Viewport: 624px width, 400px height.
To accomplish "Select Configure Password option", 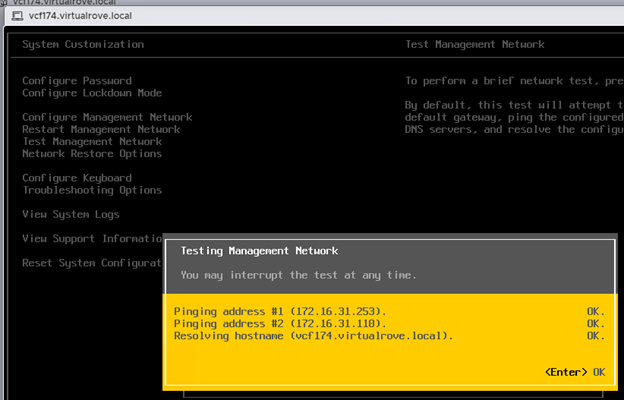I will (x=77, y=81).
